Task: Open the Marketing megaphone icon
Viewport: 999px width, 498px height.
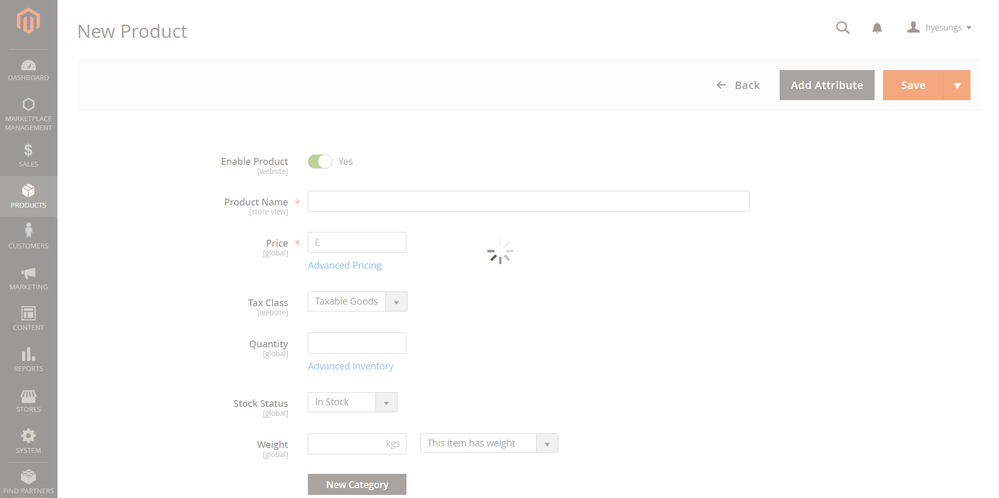Action: pos(28,278)
